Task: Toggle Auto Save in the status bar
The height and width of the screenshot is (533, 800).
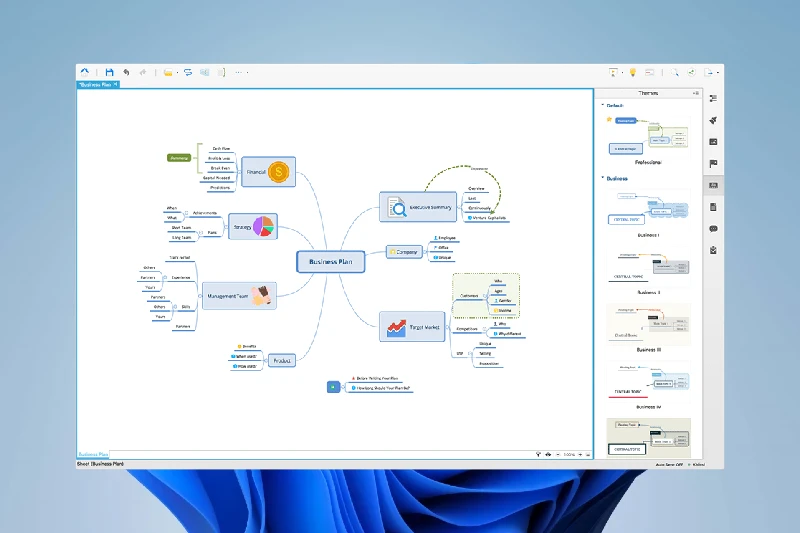Action: click(664, 464)
